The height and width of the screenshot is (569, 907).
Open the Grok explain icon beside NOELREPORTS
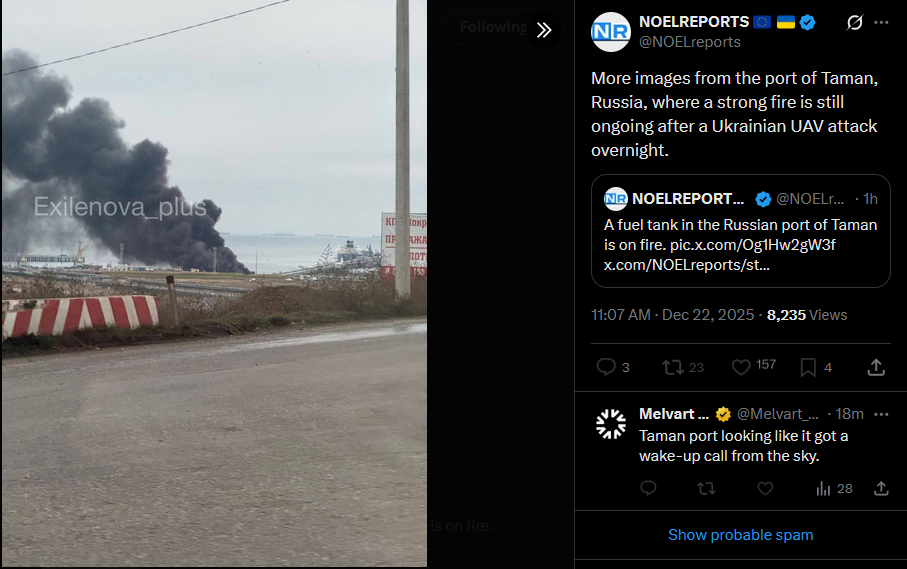point(854,23)
